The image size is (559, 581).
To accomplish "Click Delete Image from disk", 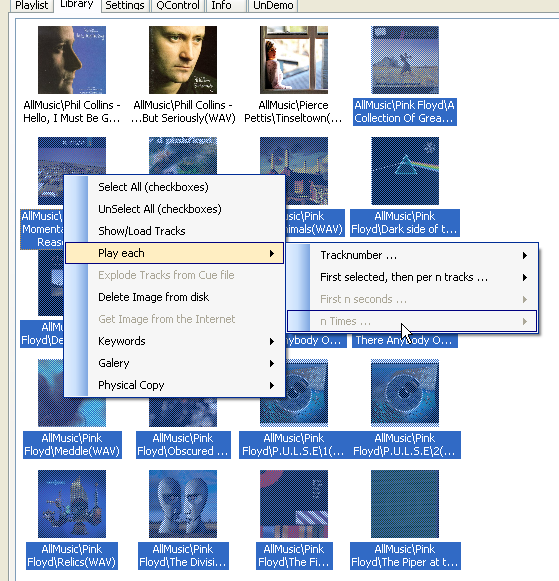I will (174, 297).
